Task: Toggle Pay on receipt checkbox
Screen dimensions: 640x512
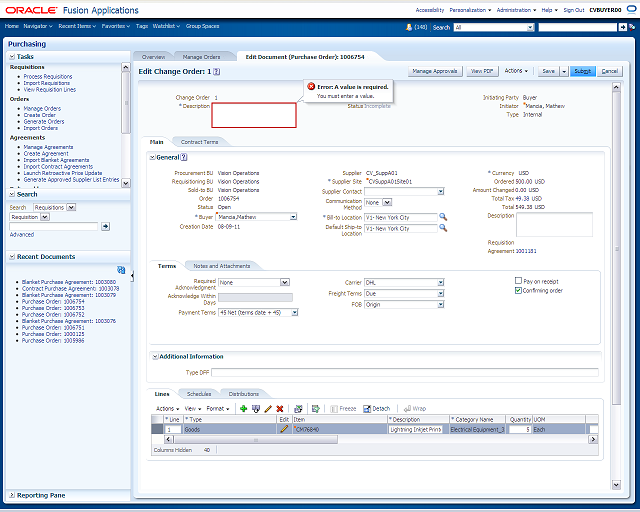Action: pyautogui.click(x=518, y=281)
